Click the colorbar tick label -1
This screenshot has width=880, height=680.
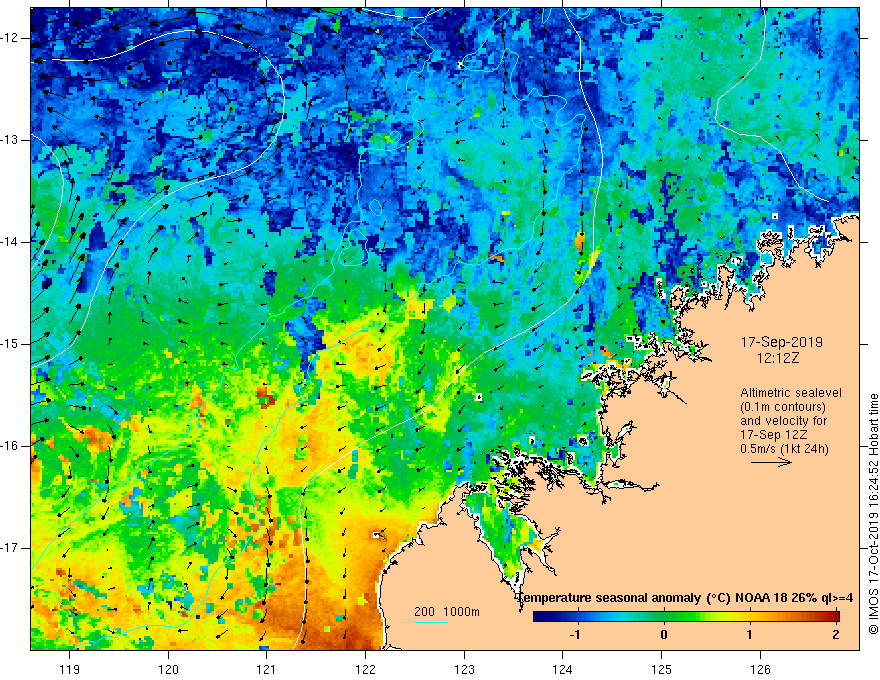(x=575, y=635)
